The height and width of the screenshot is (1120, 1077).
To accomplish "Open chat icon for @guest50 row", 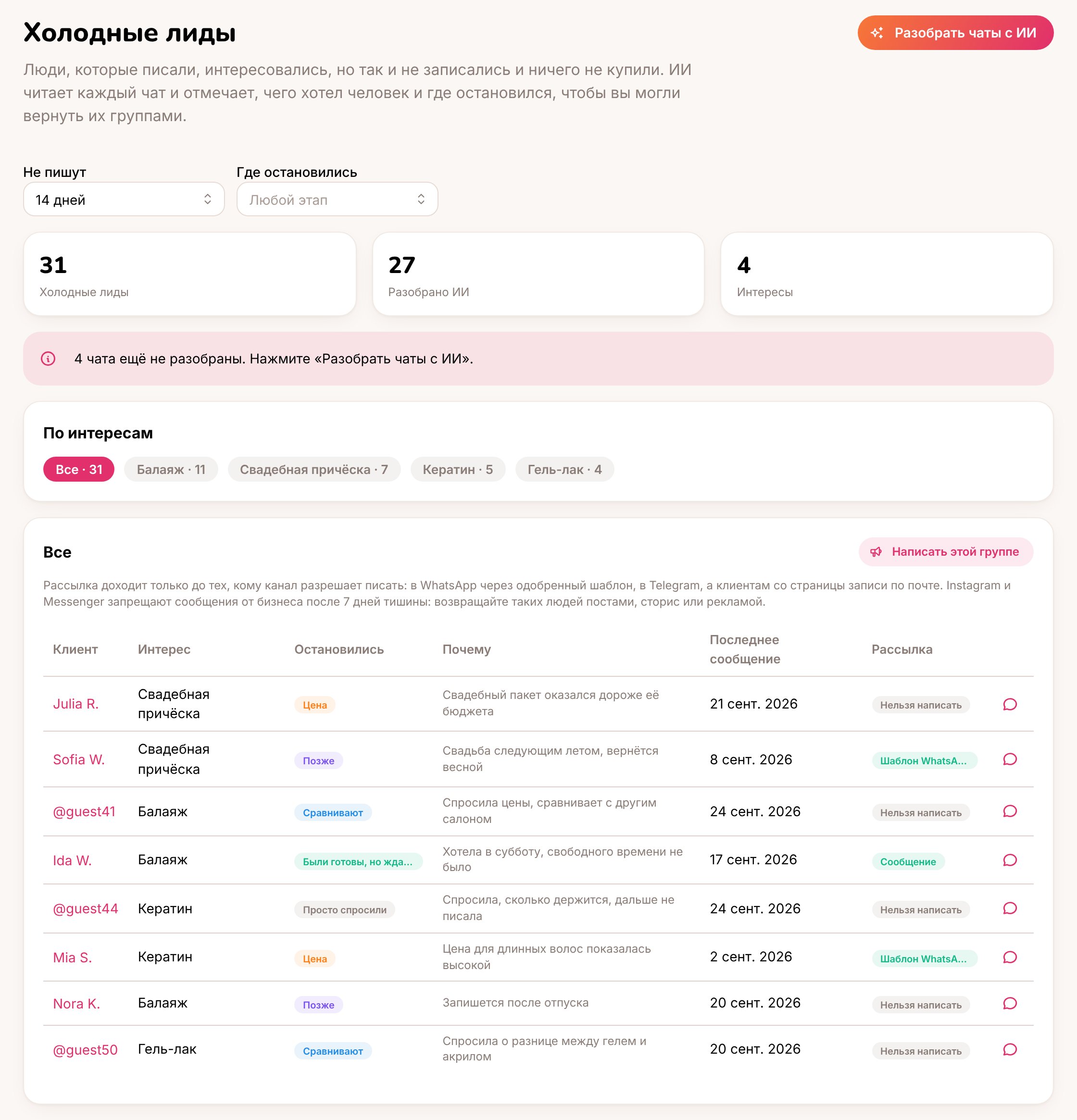I will pos(1010,1049).
